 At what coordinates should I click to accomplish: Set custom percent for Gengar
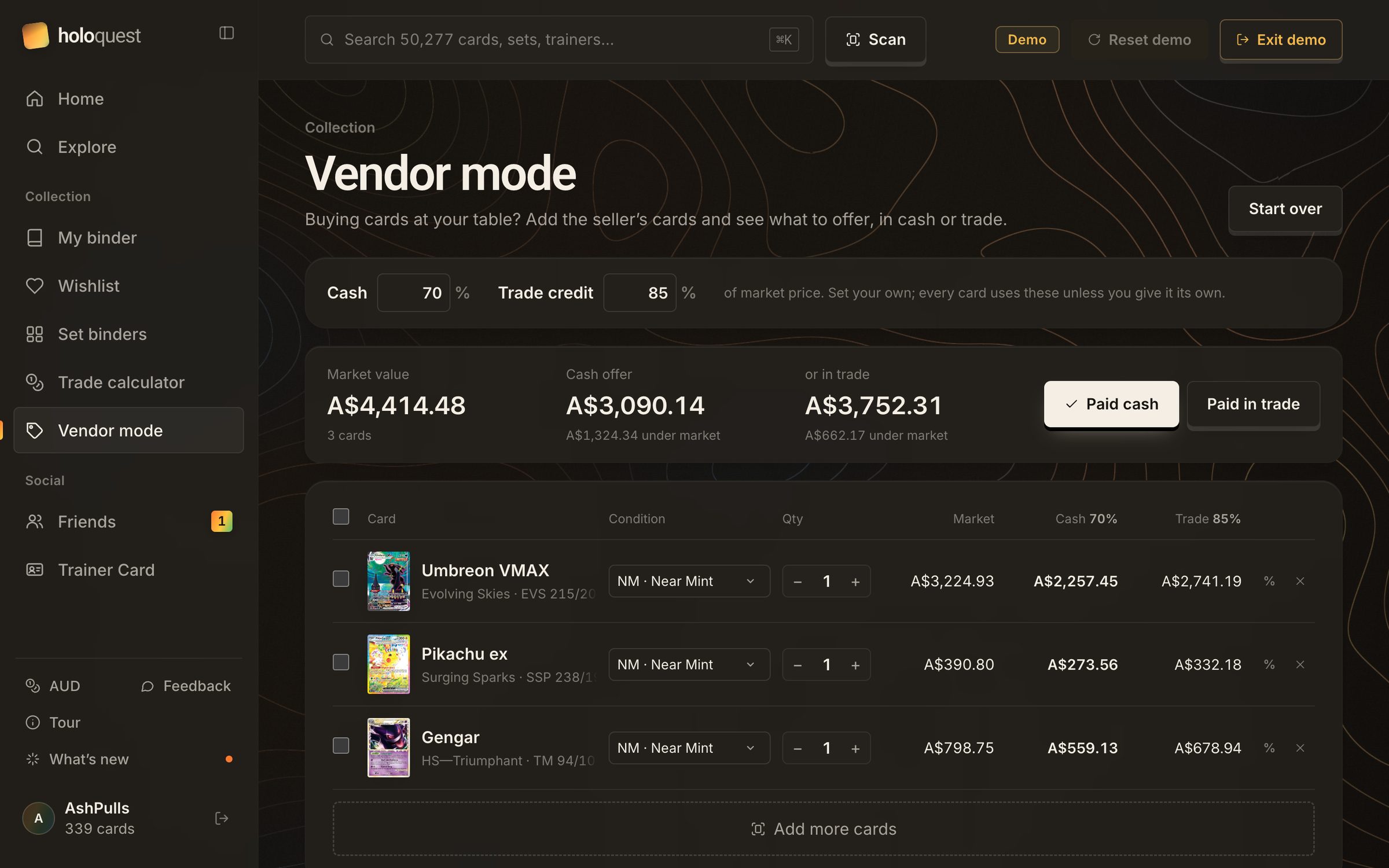pos(1269,748)
